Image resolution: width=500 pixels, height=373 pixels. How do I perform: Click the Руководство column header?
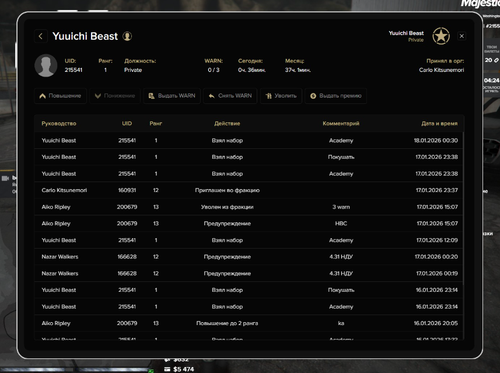pos(59,124)
